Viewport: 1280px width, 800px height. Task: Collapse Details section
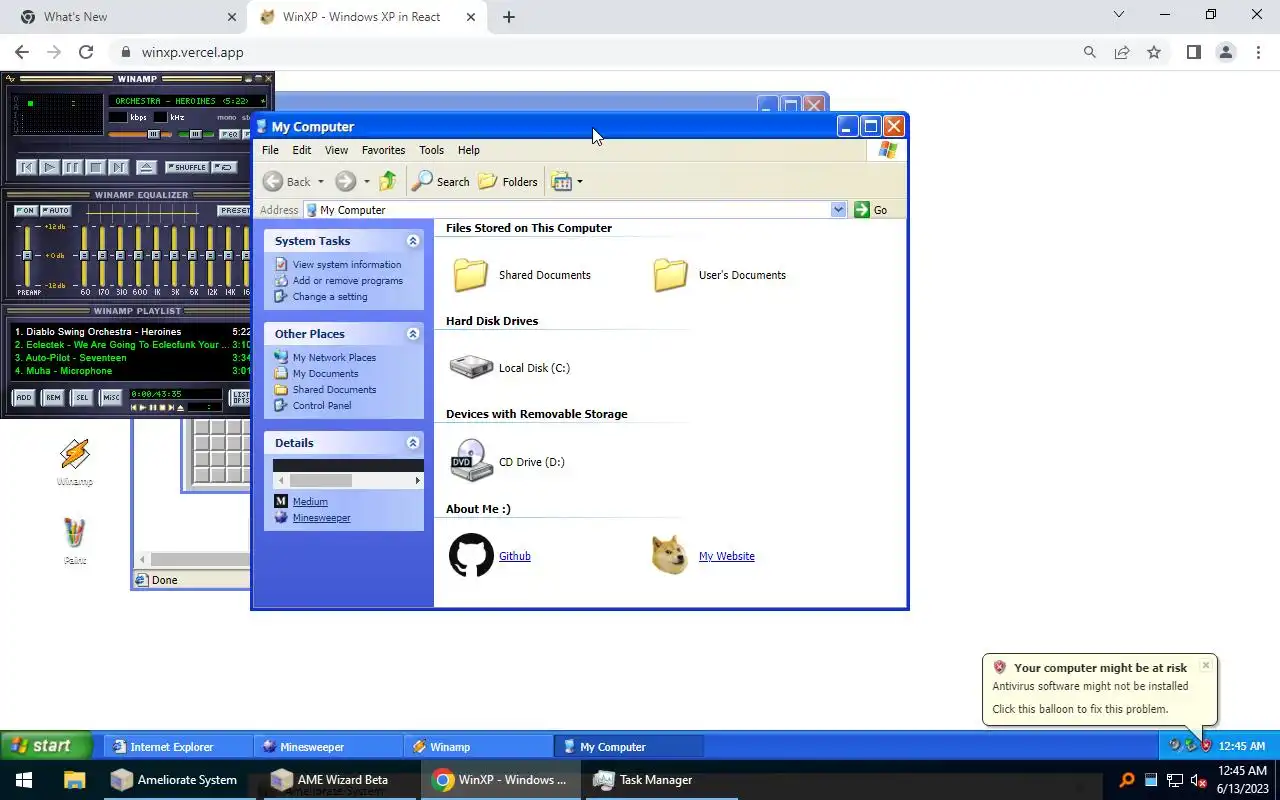413,443
